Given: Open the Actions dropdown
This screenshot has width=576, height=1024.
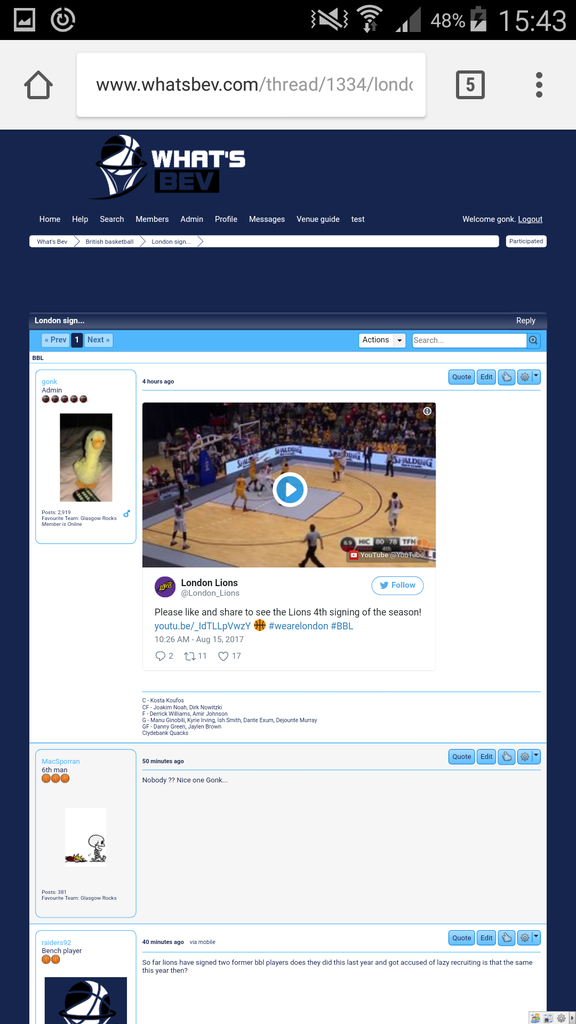Looking at the screenshot, I should (382, 340).
